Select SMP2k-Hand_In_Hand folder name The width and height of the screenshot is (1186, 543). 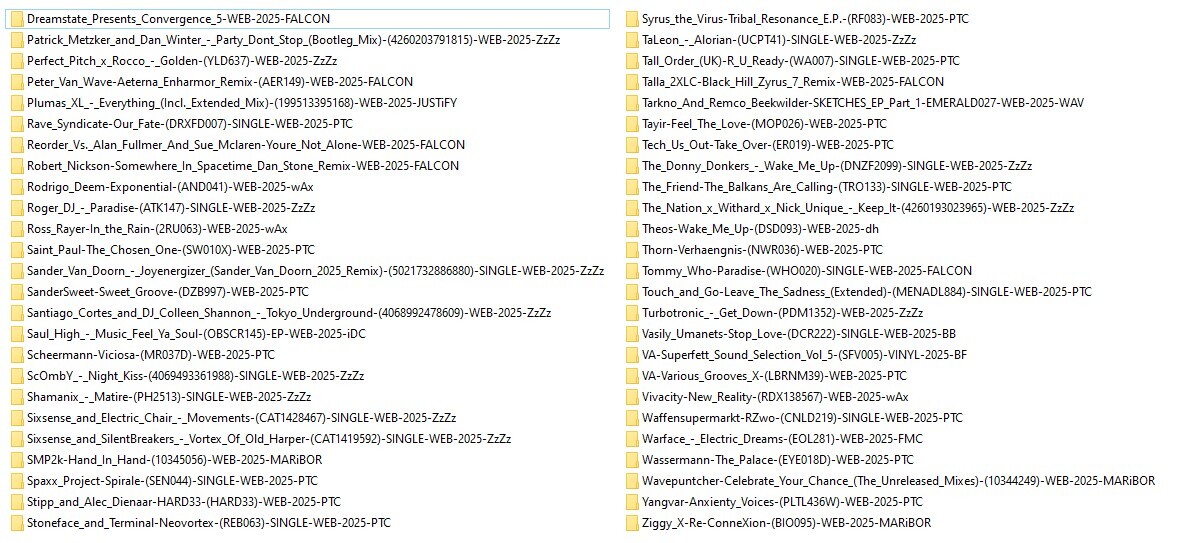click(174, 460)
